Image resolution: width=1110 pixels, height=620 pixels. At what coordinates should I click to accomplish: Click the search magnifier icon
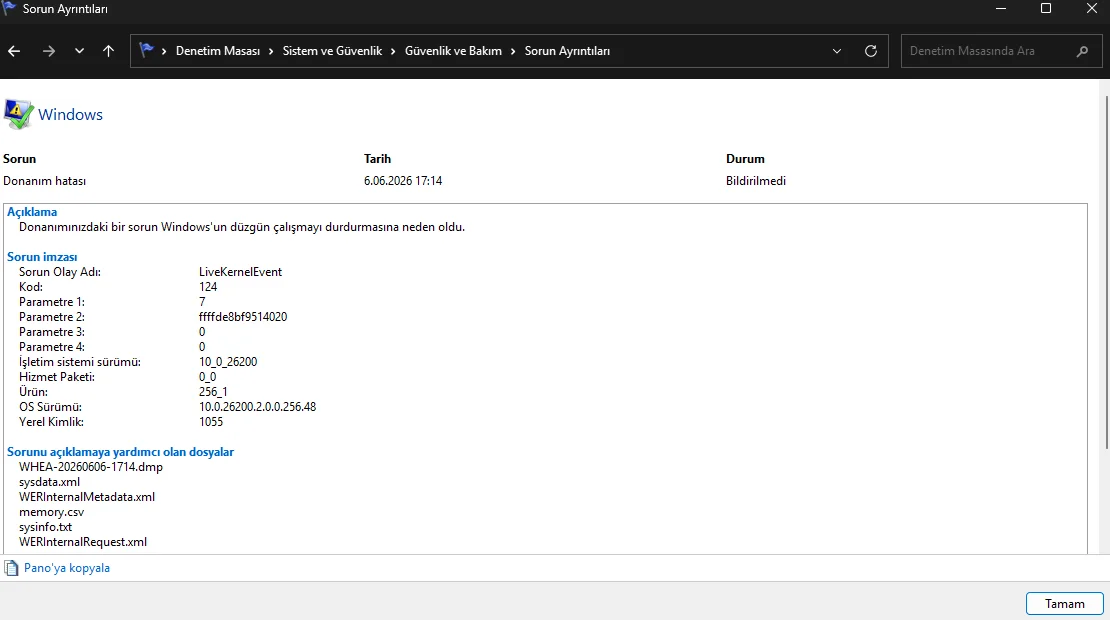1082,51
